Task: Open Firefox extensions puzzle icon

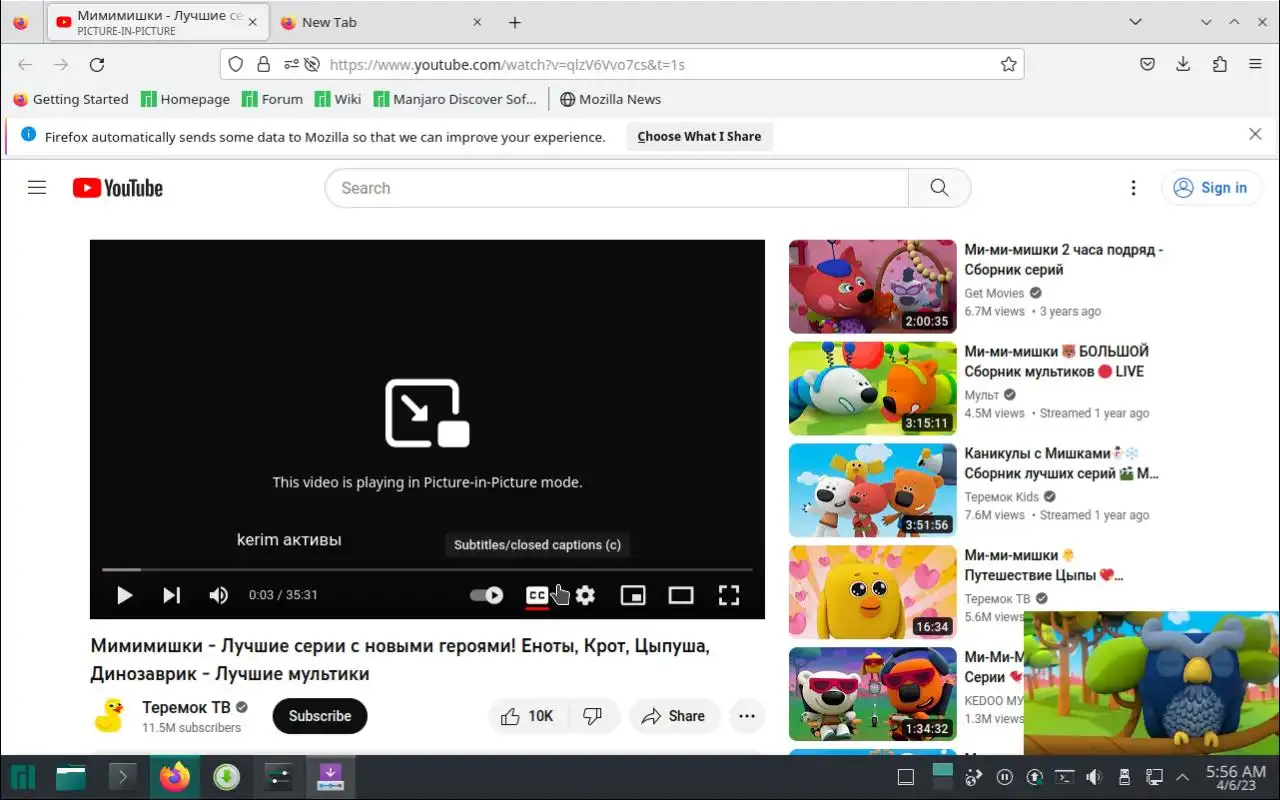Action: (1219, 64)
